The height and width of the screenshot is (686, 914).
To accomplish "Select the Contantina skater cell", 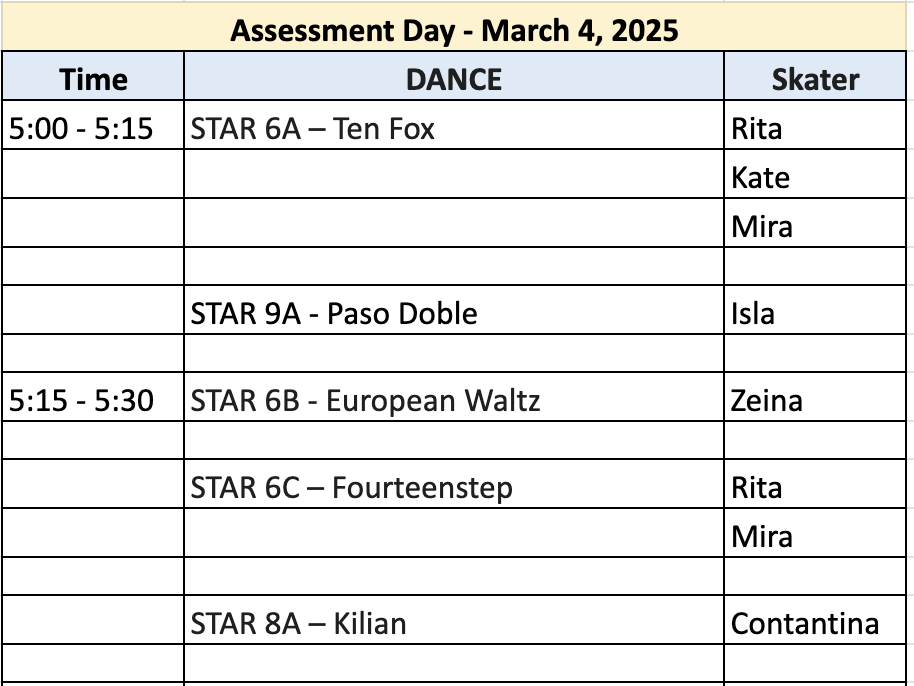I will pos(815,620).
